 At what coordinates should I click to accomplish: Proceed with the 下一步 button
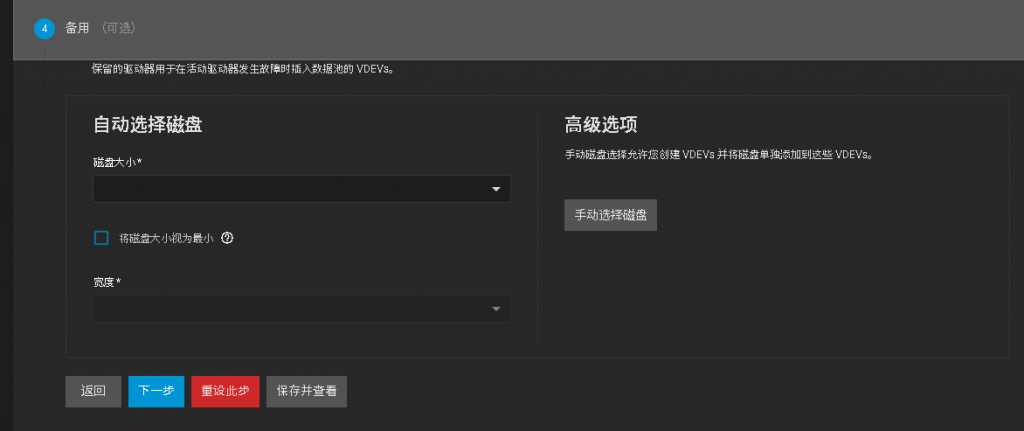pos(156,391)
